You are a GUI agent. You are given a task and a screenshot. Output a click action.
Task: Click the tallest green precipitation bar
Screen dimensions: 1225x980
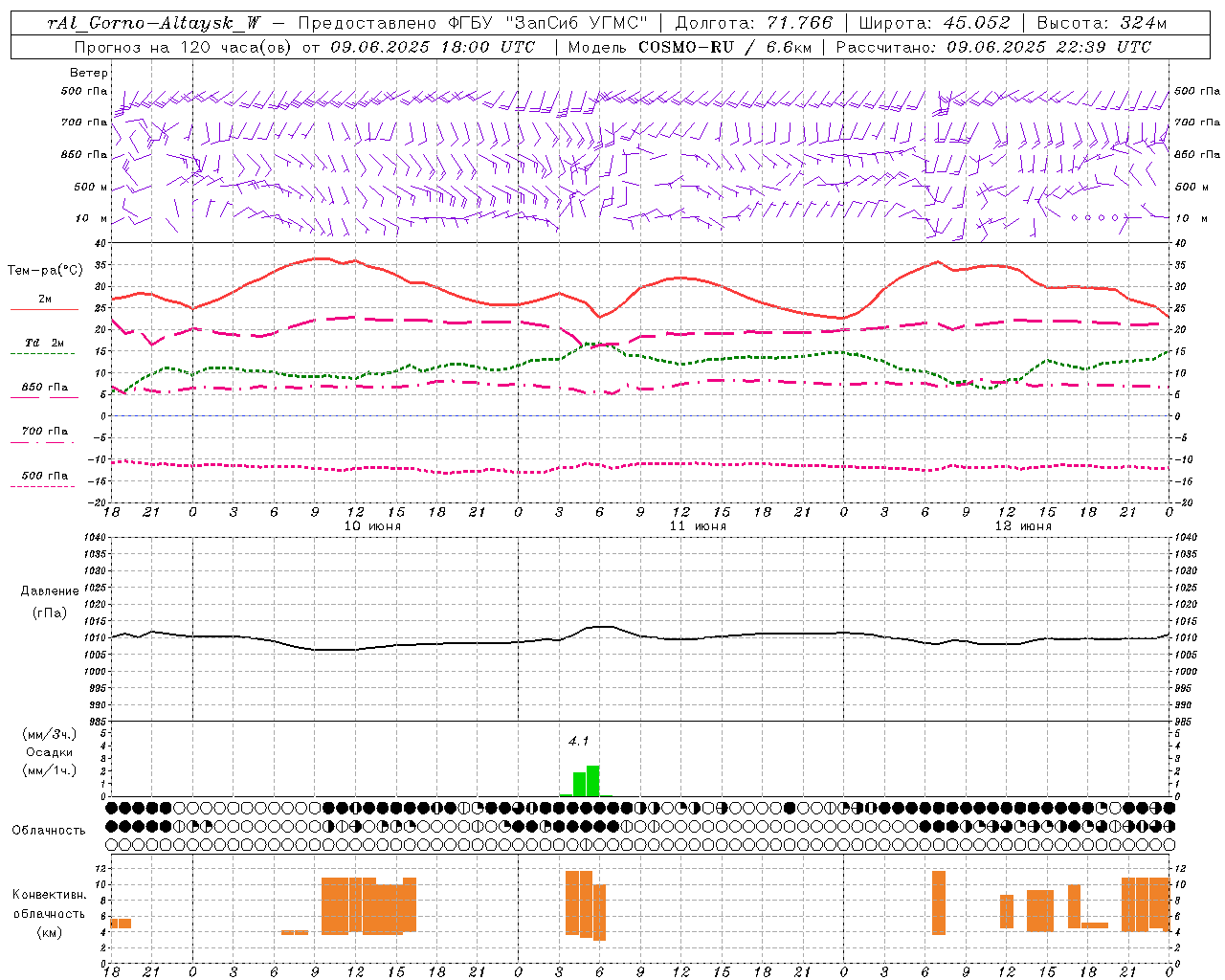coord(593,781)
